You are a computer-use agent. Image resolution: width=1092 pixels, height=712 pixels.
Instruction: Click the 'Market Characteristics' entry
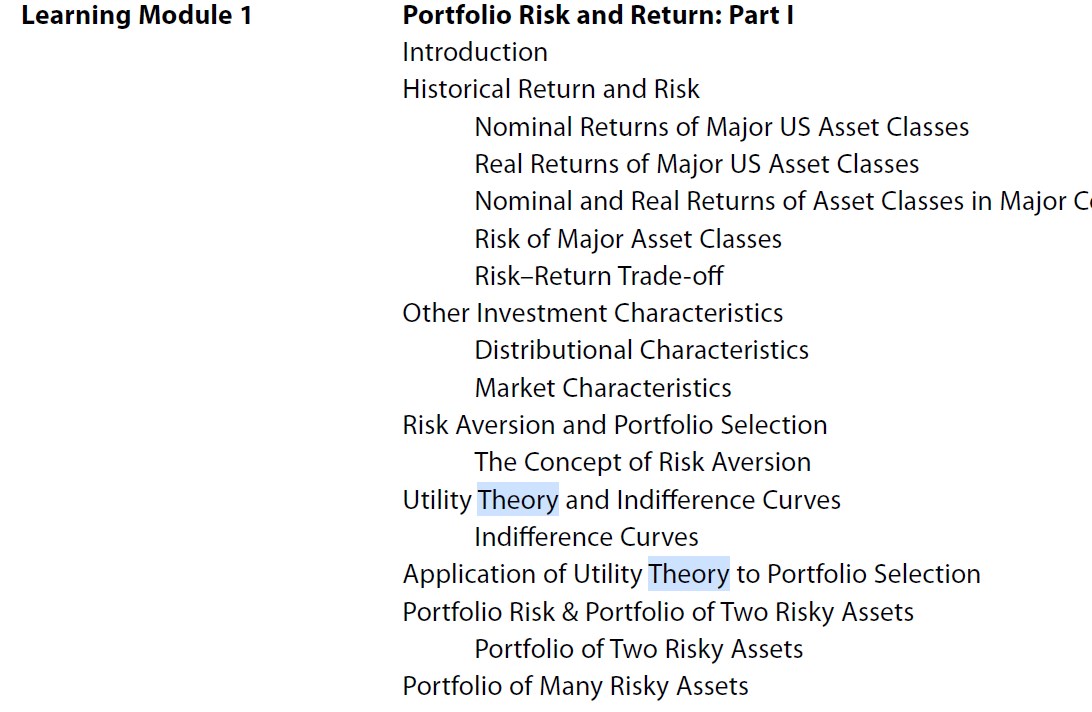click(603, 389)
